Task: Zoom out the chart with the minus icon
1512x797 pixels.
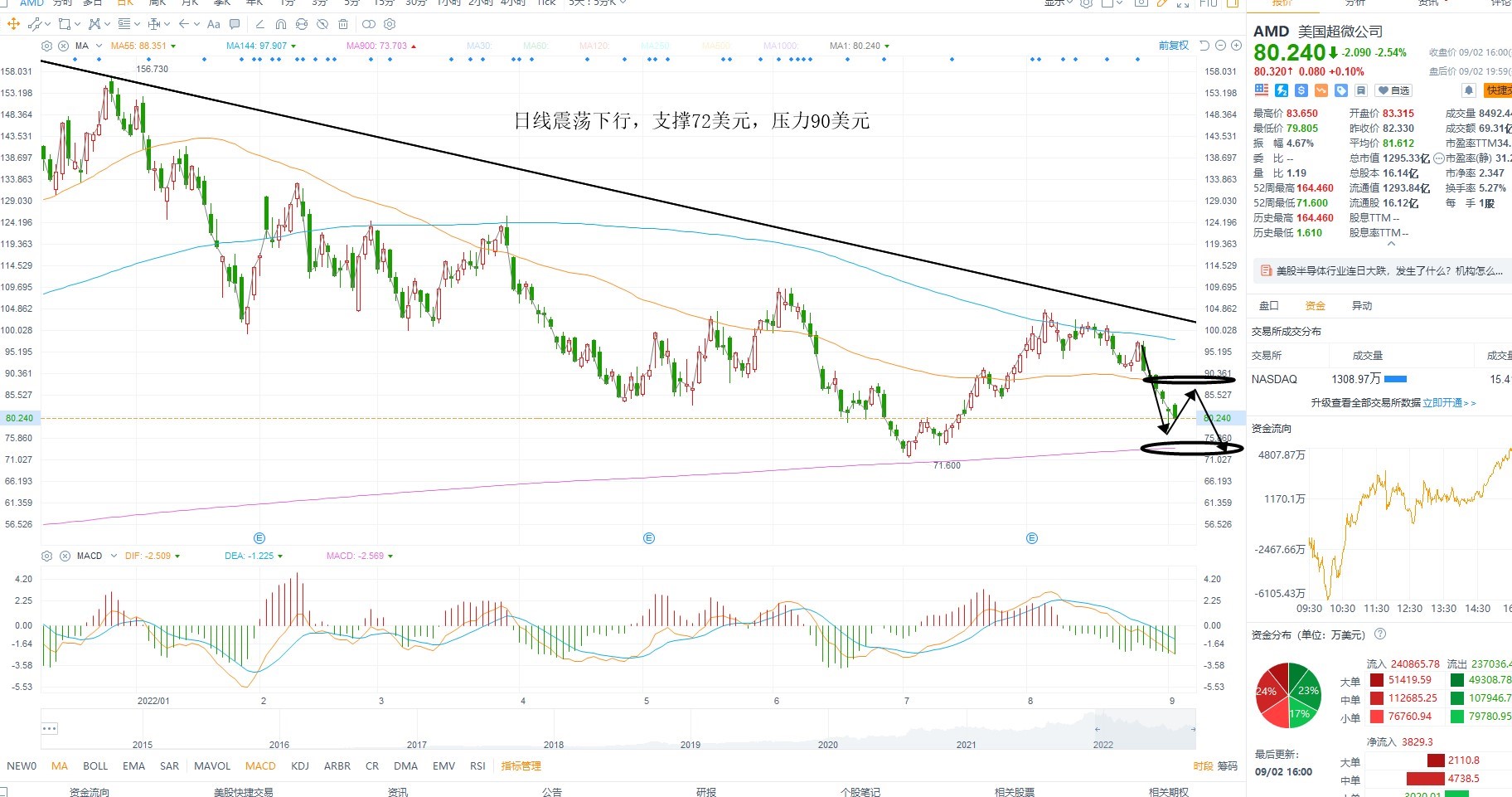Action: pos(1219,46)
